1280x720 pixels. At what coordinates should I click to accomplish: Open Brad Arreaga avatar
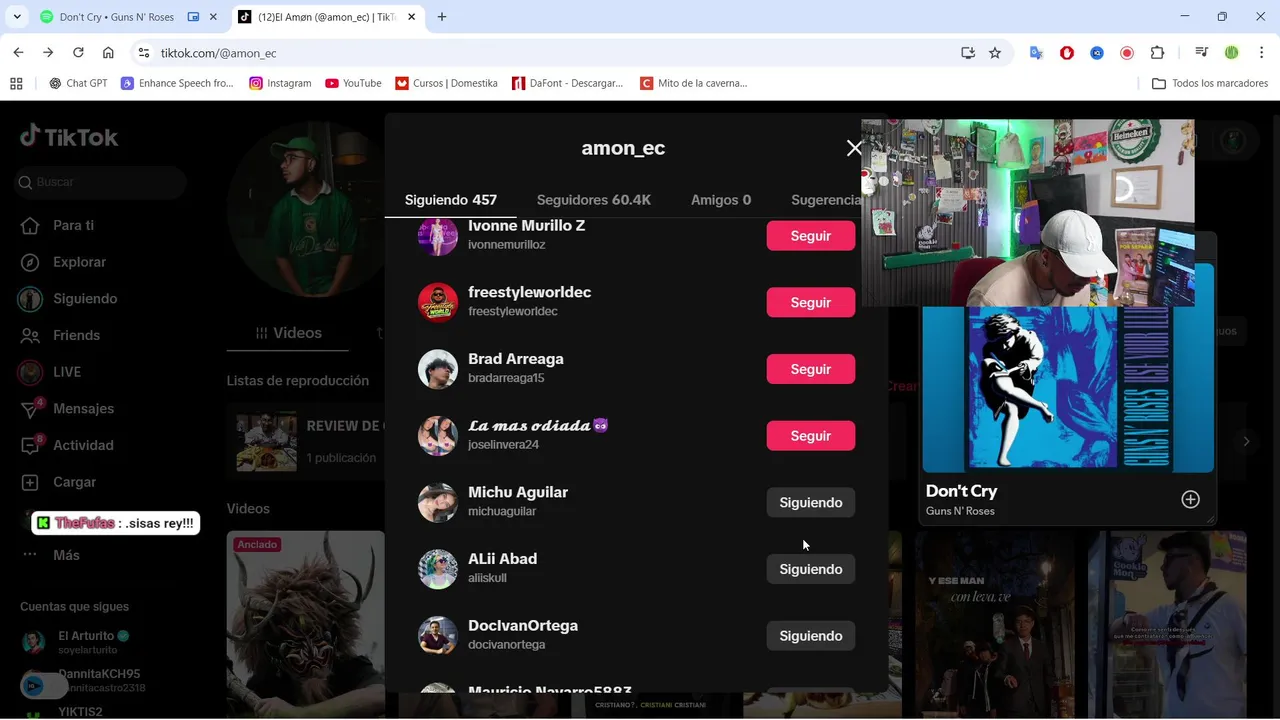tap(437, 369)
